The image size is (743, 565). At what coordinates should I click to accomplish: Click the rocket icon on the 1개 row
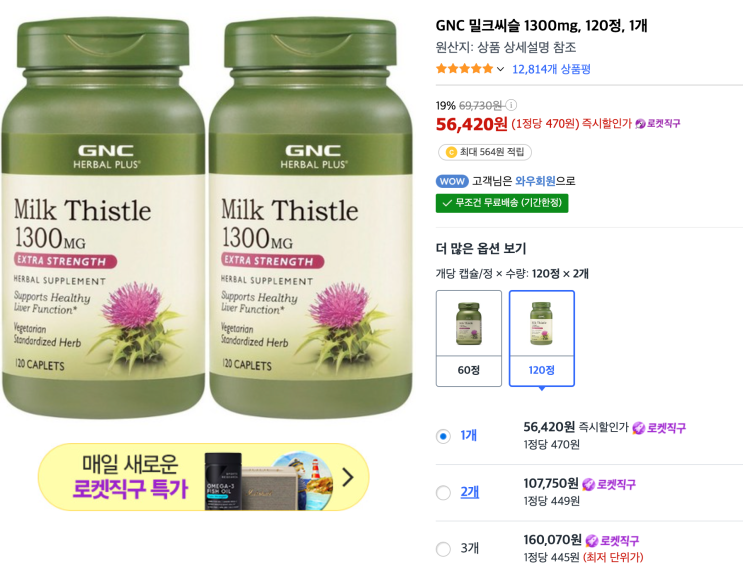(639, 428)
